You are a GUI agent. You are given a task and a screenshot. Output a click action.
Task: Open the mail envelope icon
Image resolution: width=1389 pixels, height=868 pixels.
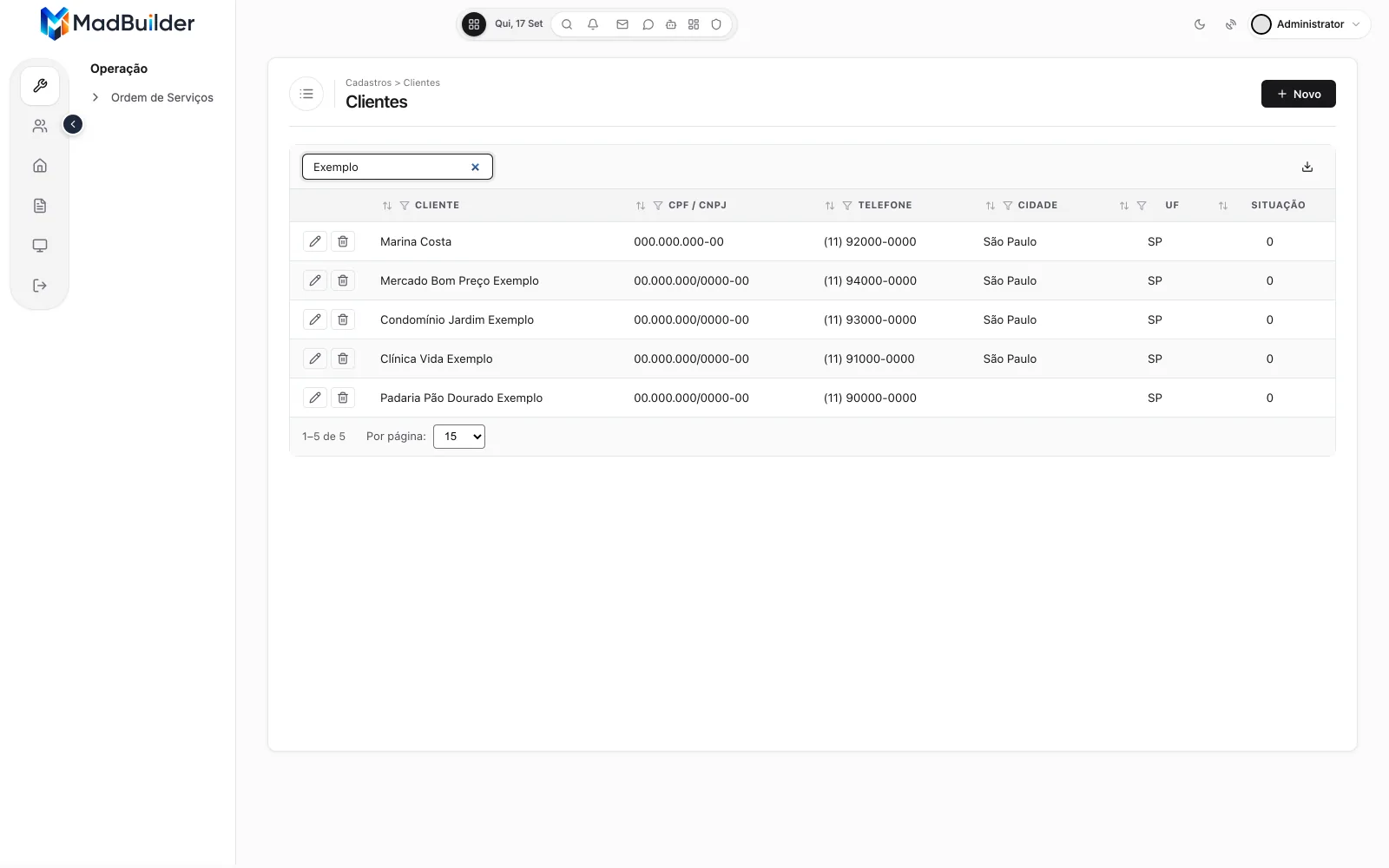pos(622,24)
